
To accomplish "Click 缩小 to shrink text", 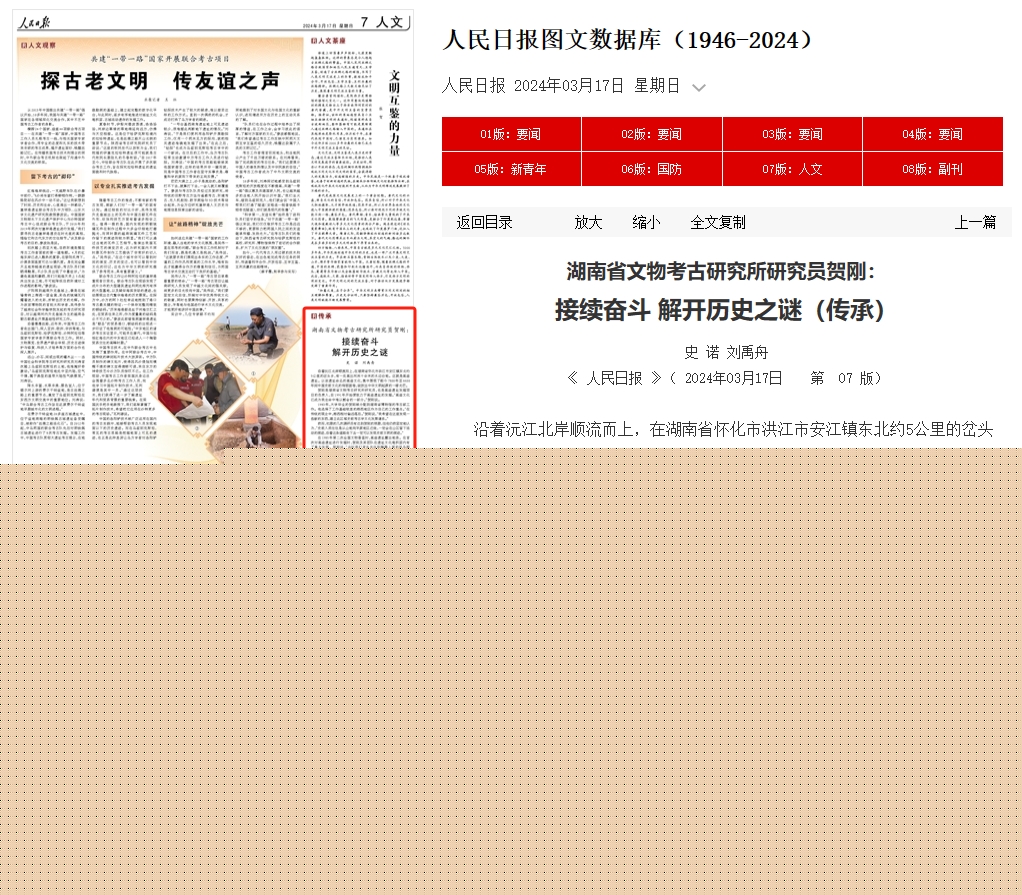I will tap(646, 222).
